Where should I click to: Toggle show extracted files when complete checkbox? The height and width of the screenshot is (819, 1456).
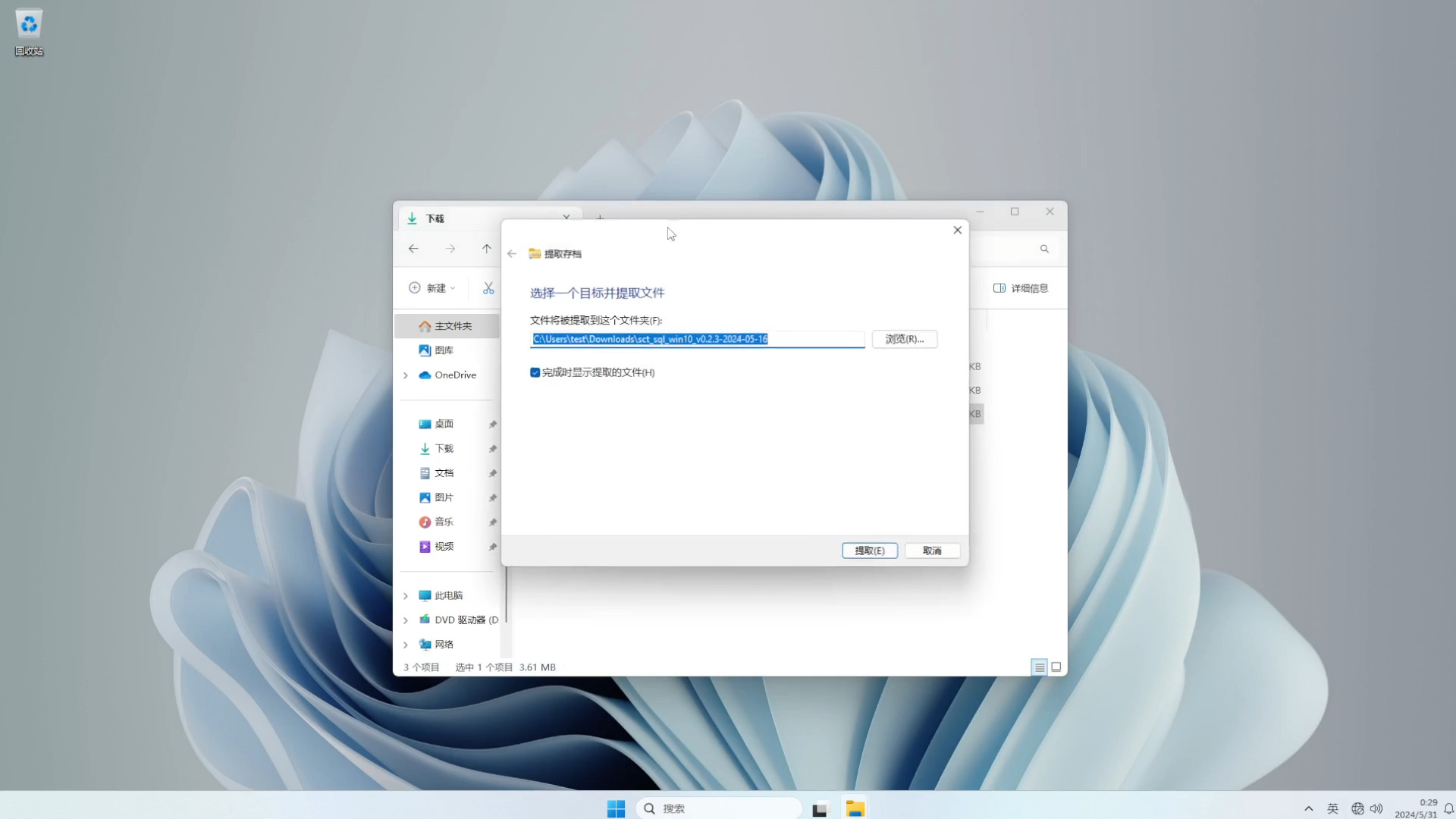(535, 372)
